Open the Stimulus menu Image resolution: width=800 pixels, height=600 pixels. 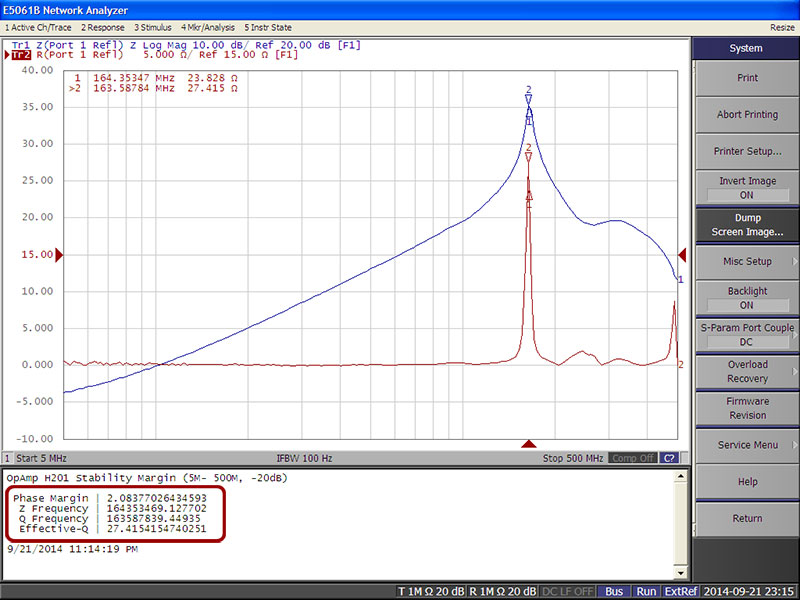click(150, 27)
